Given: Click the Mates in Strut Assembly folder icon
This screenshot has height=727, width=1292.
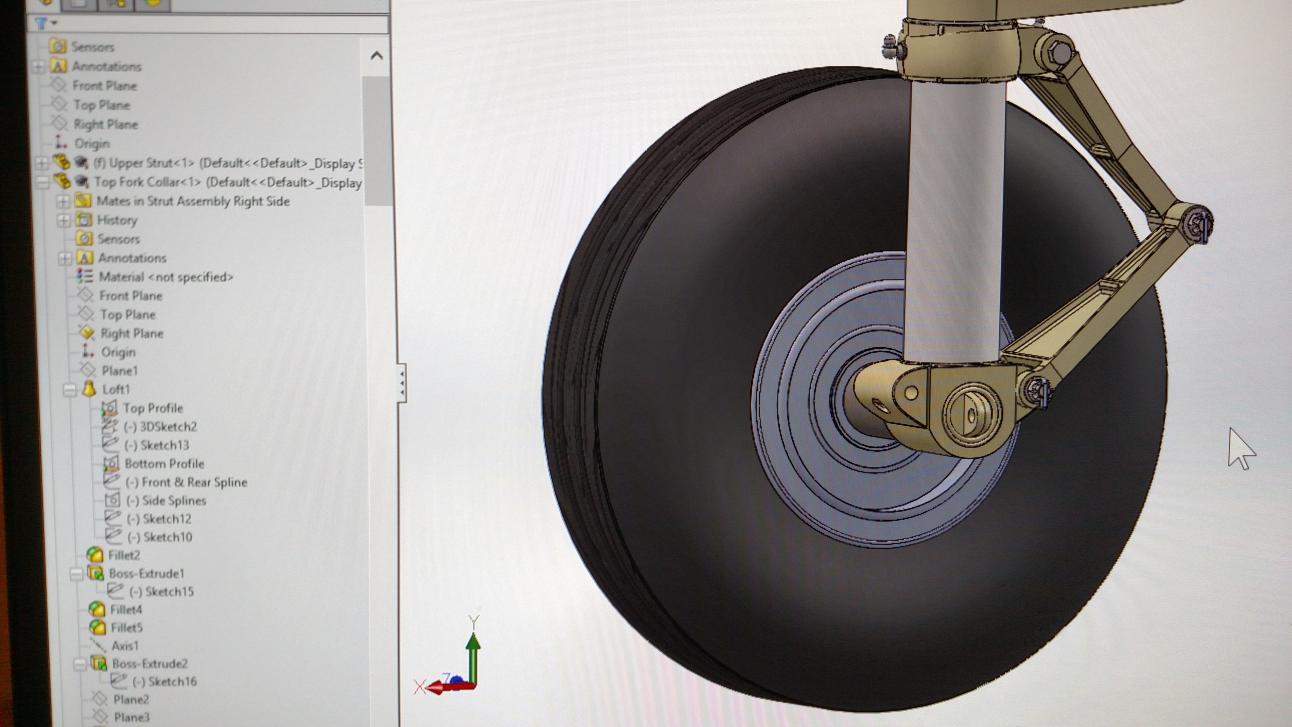Looking at the screenshot, I should coord(83,201).
